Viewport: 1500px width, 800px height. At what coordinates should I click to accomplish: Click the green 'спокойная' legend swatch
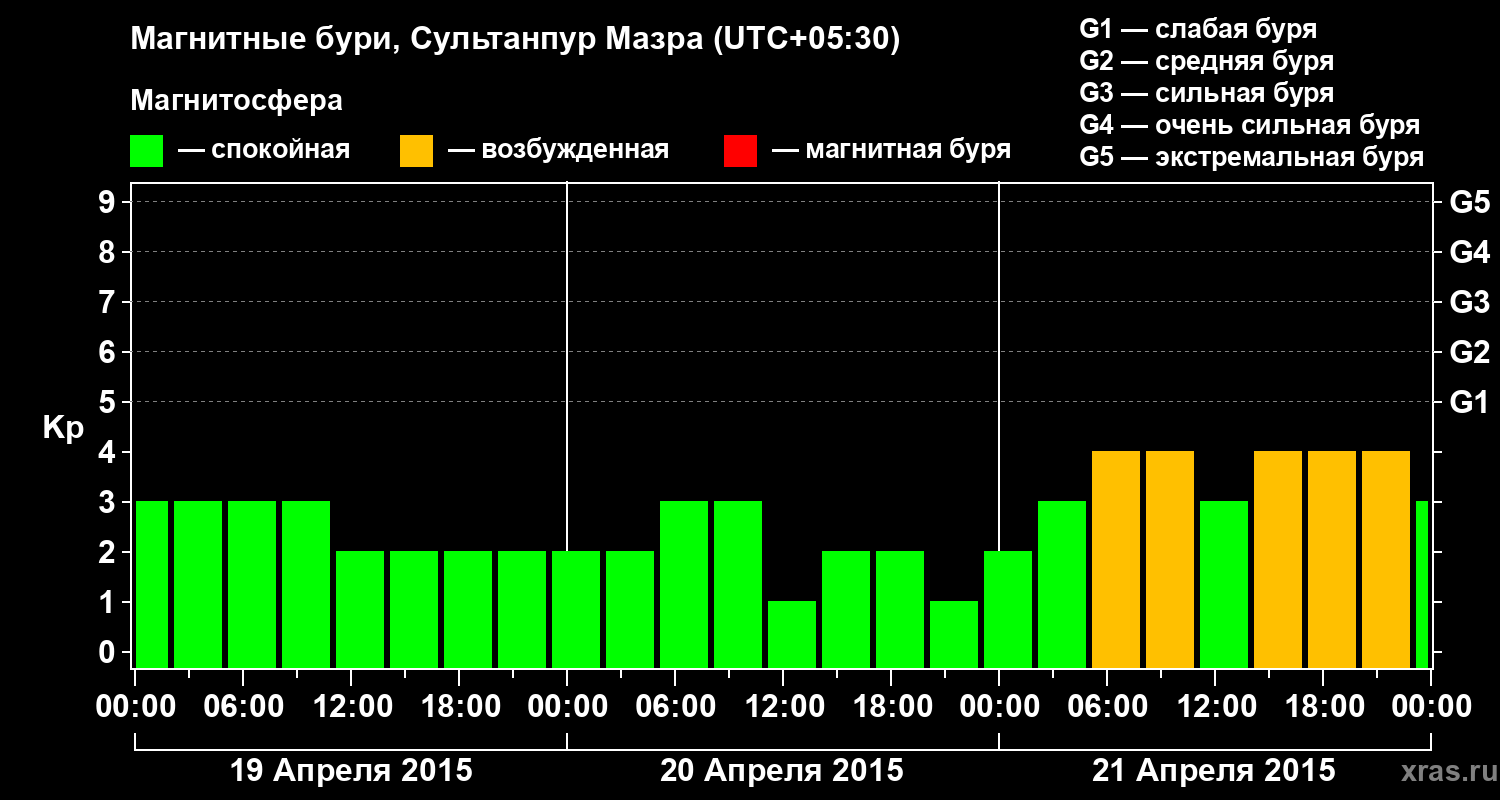point(147,151)
